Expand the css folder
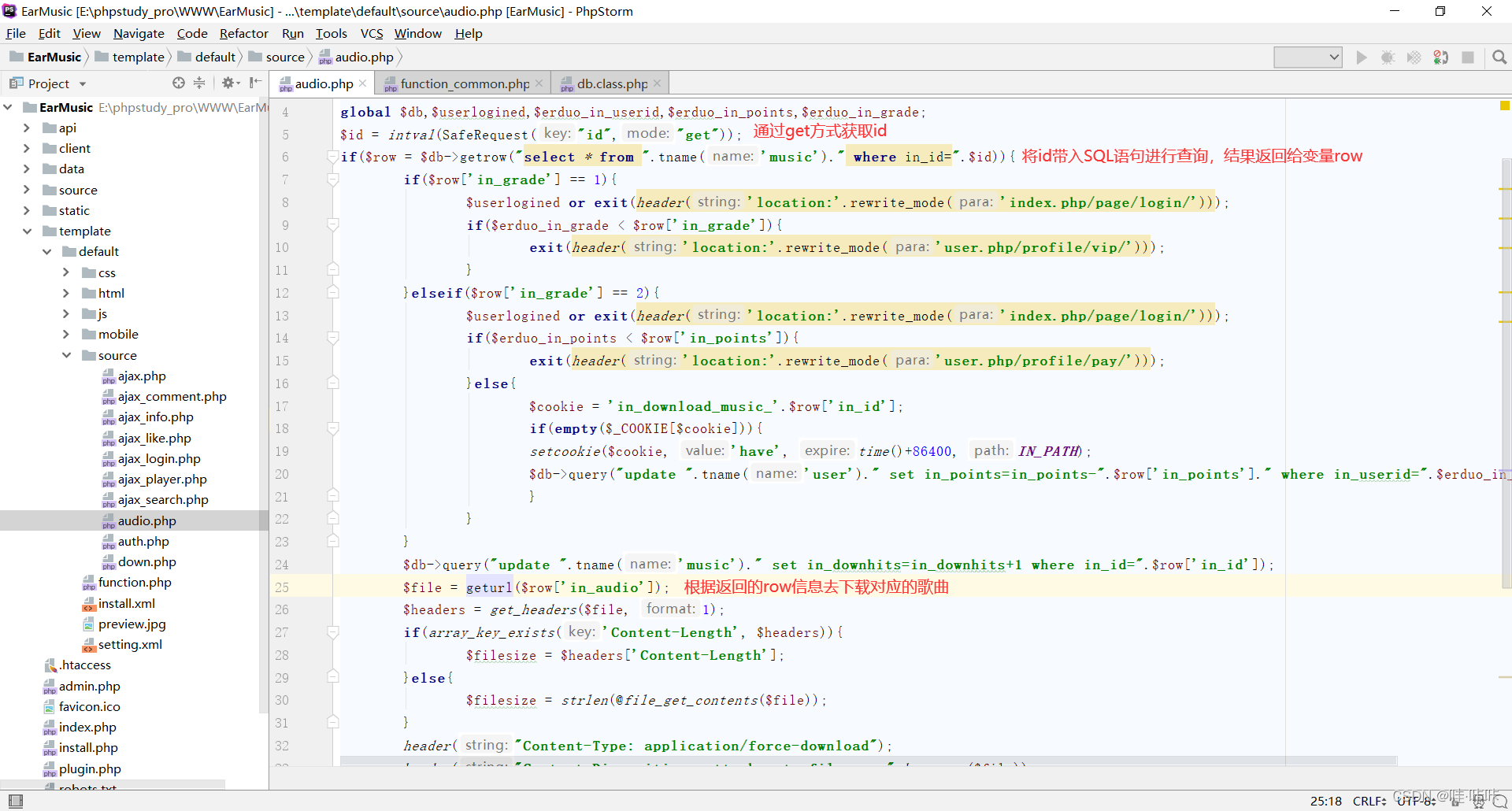Image resolution: width=1512 pixels, height=811 pixels. (66, 272)
